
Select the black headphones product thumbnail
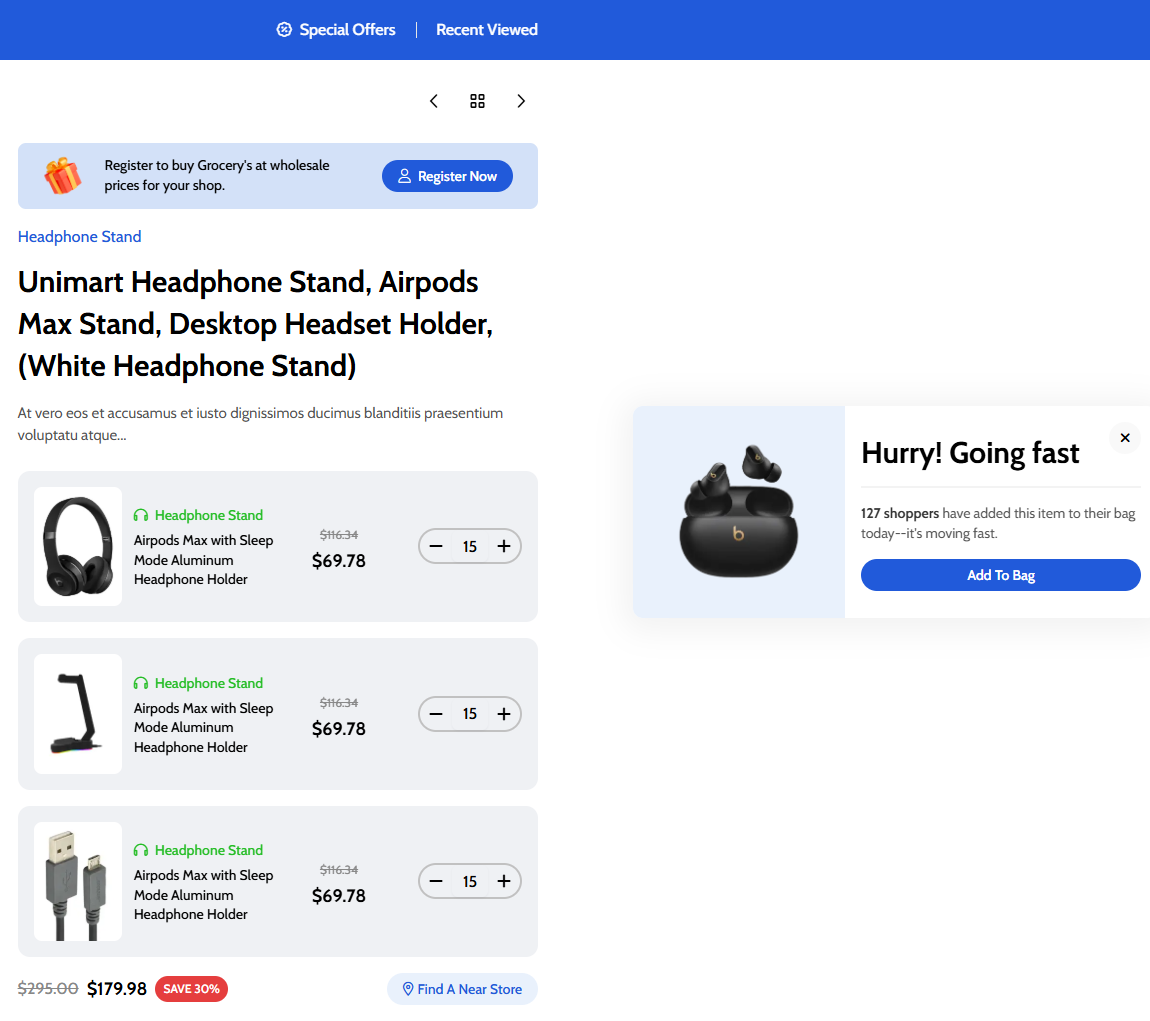(x=78, y=546)
